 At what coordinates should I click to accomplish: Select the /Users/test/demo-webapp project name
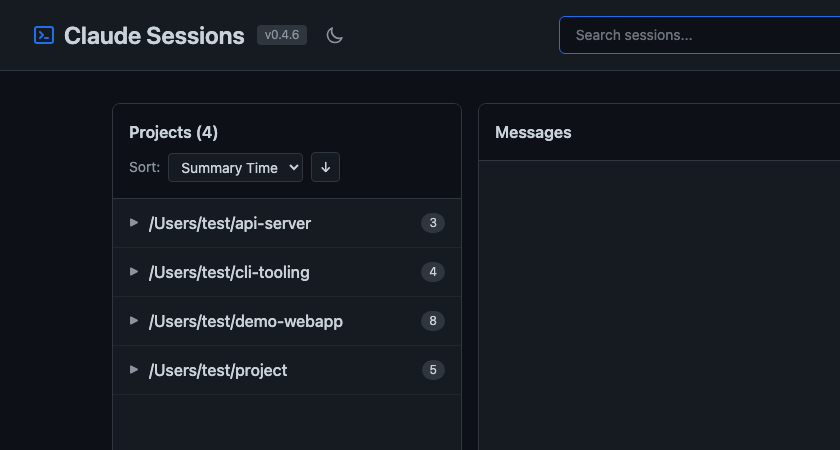246,321
